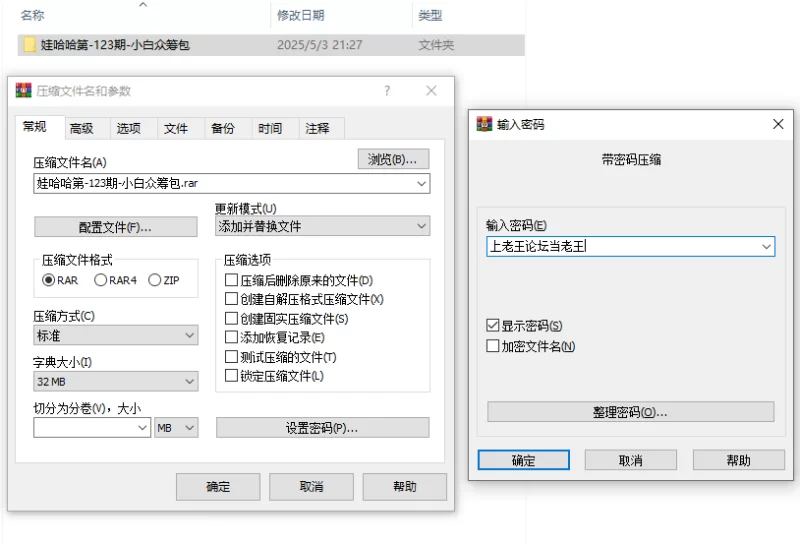Click the folder icon of 娃哈哈第-123期-小白众筹包
The height and width of the screenshot is (543, 800).
tap(30, 45)
